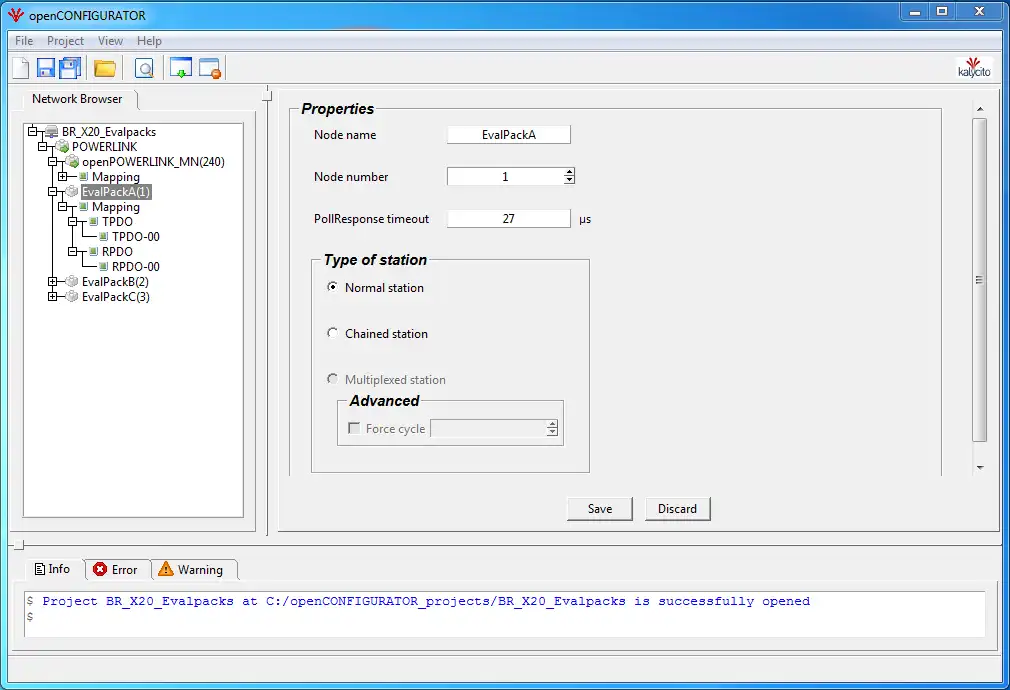Click the Warning tab triangle icon
This screenshot has height=690, width=1010.
pyautogui.click(x=166, y=568)
